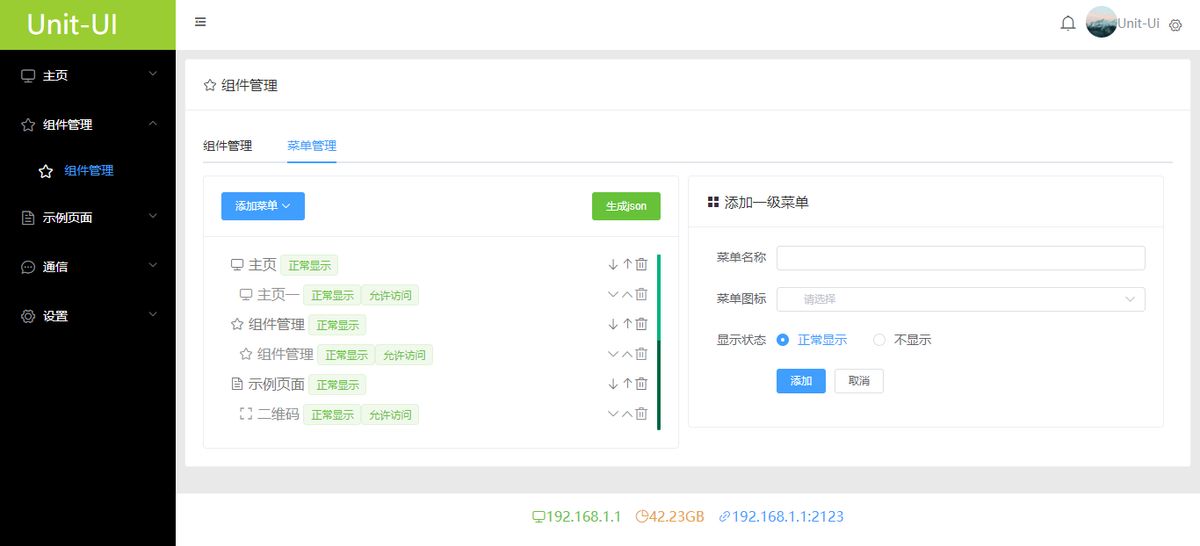Click 生成json button
Viewport: 1200px width, 546px height.
pos(626,206)
